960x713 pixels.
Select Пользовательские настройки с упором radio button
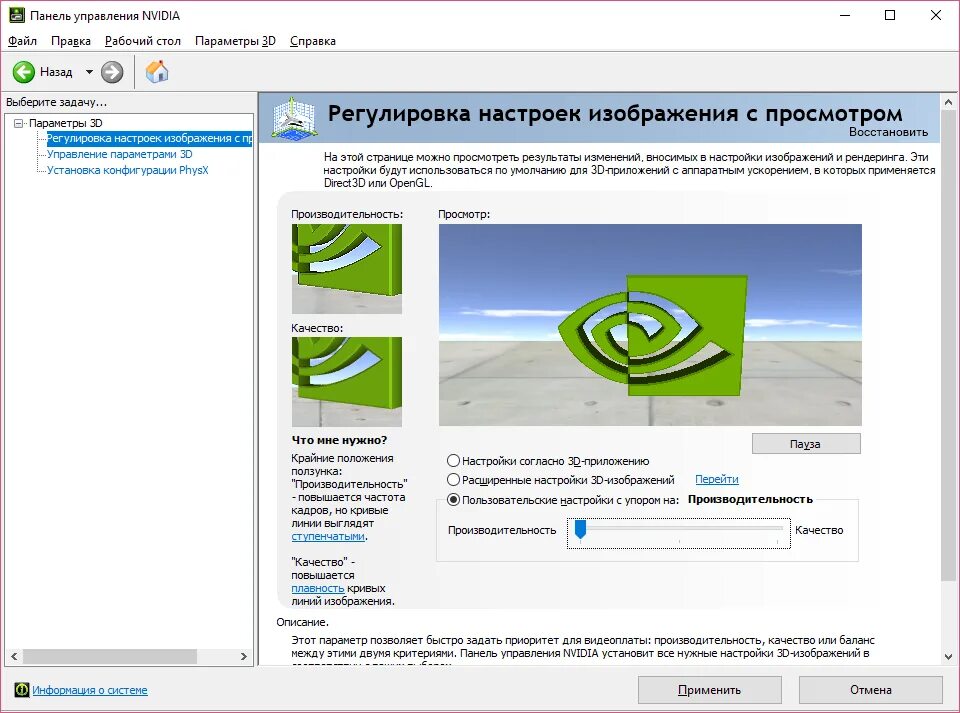click(x=453, y=500)
